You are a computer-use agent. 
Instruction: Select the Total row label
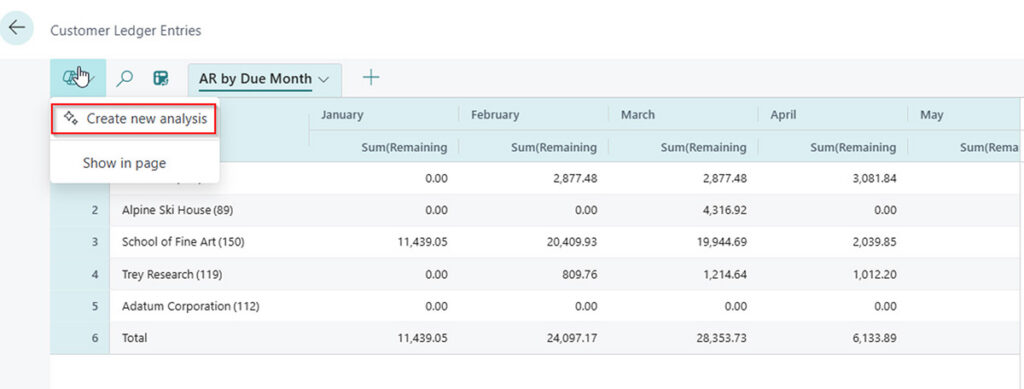135,338
